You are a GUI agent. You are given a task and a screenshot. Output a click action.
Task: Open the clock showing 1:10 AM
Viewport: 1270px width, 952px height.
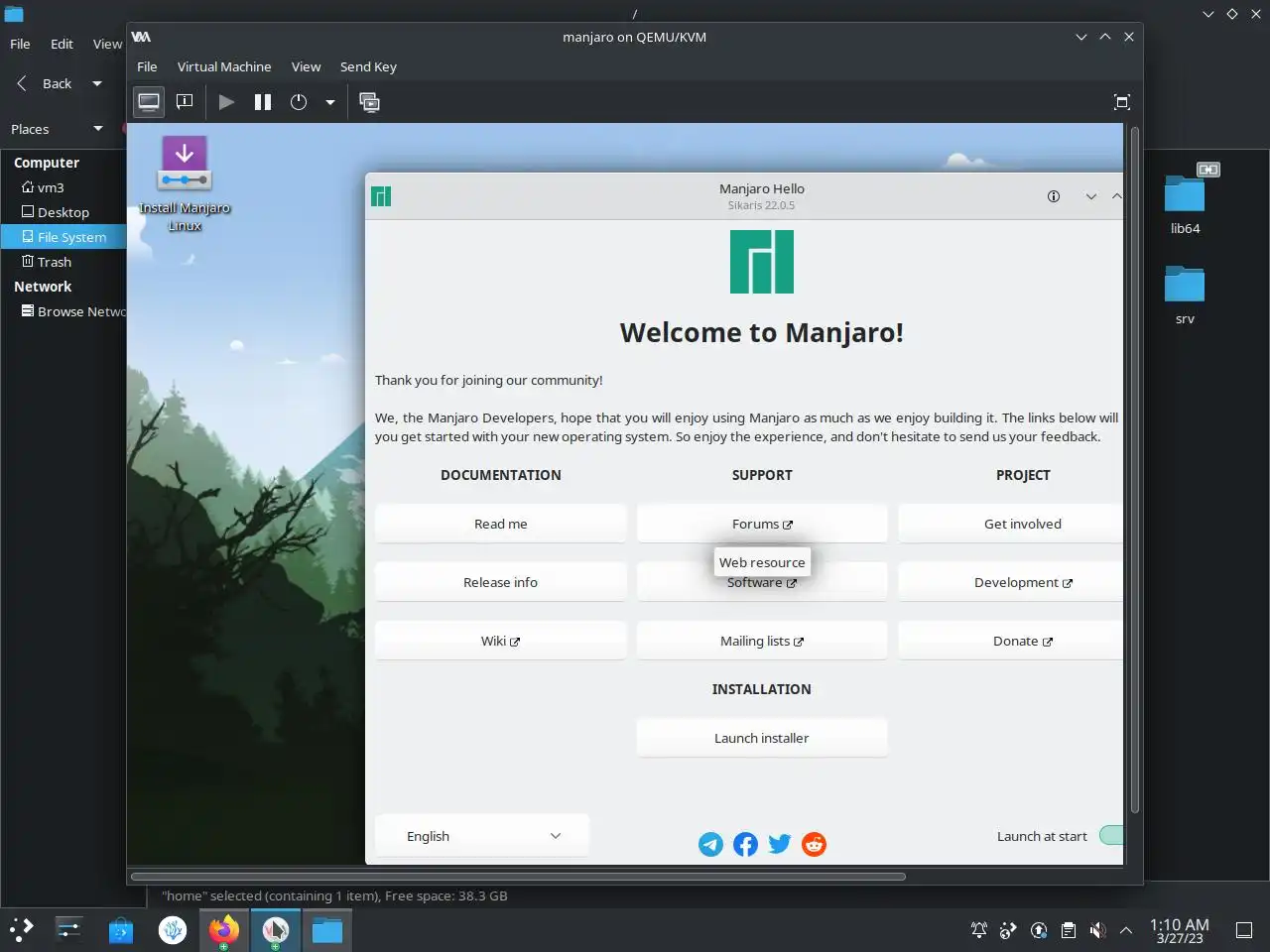click(x=1180, y=930)
